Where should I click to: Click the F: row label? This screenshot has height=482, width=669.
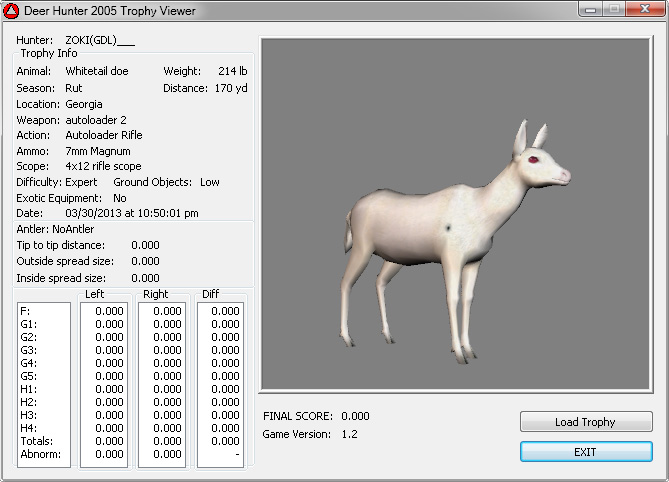click(25, 311)
